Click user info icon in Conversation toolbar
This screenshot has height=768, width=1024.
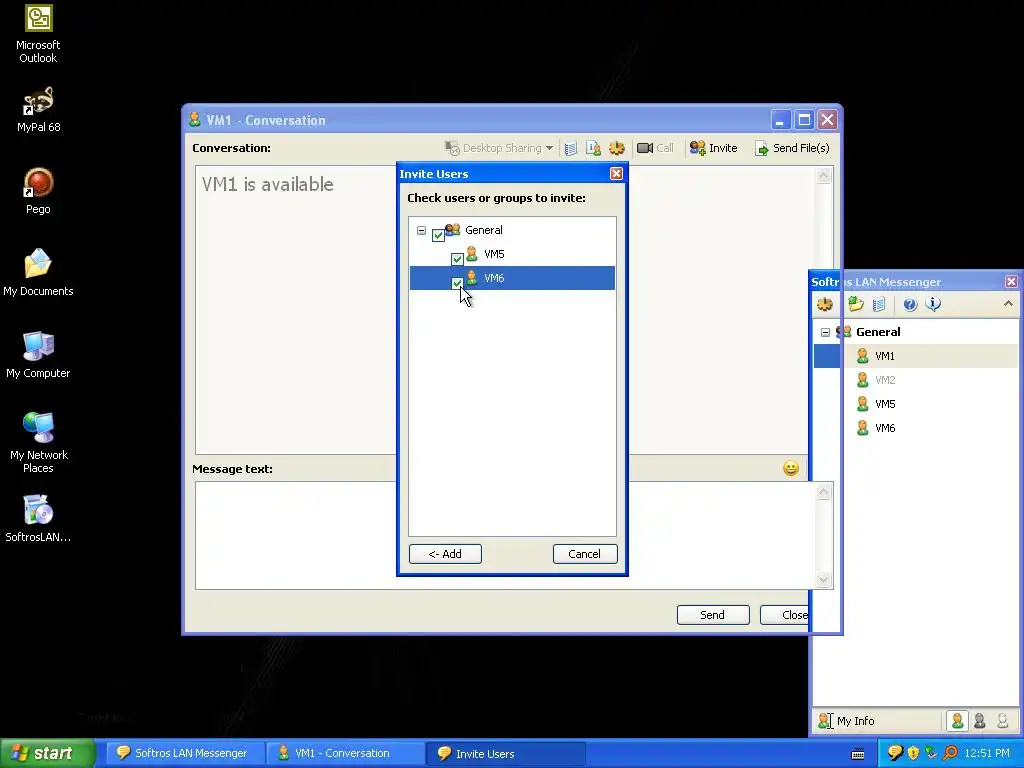pos(594,148)
